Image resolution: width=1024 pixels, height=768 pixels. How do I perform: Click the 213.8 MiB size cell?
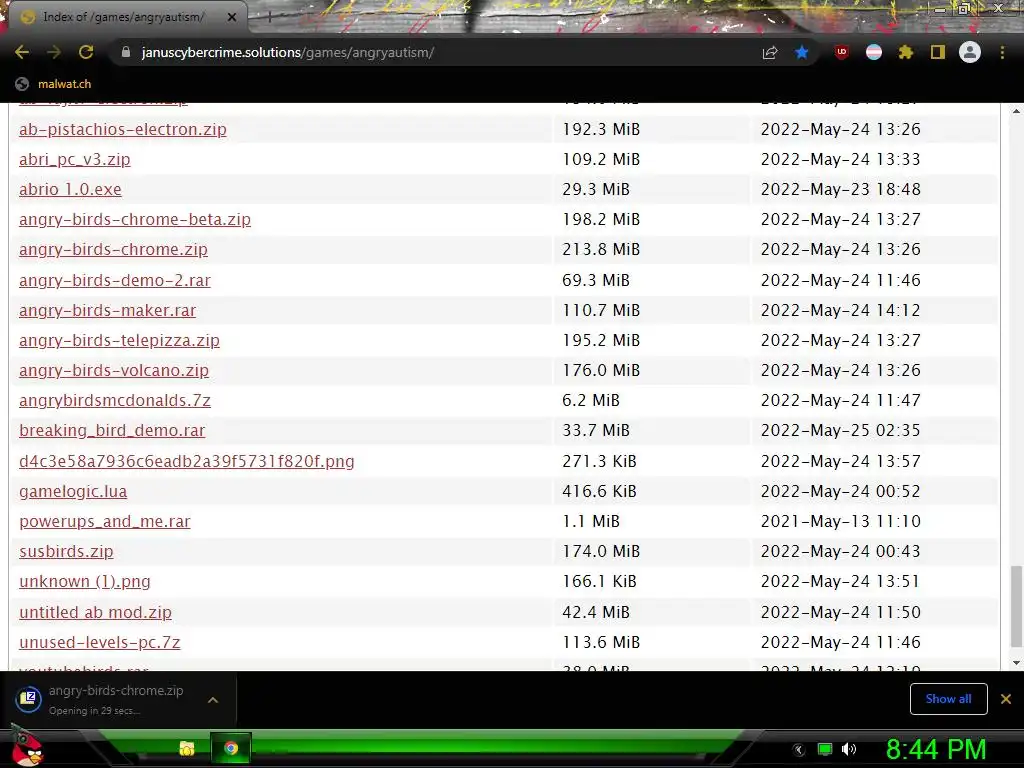[601, 249]
